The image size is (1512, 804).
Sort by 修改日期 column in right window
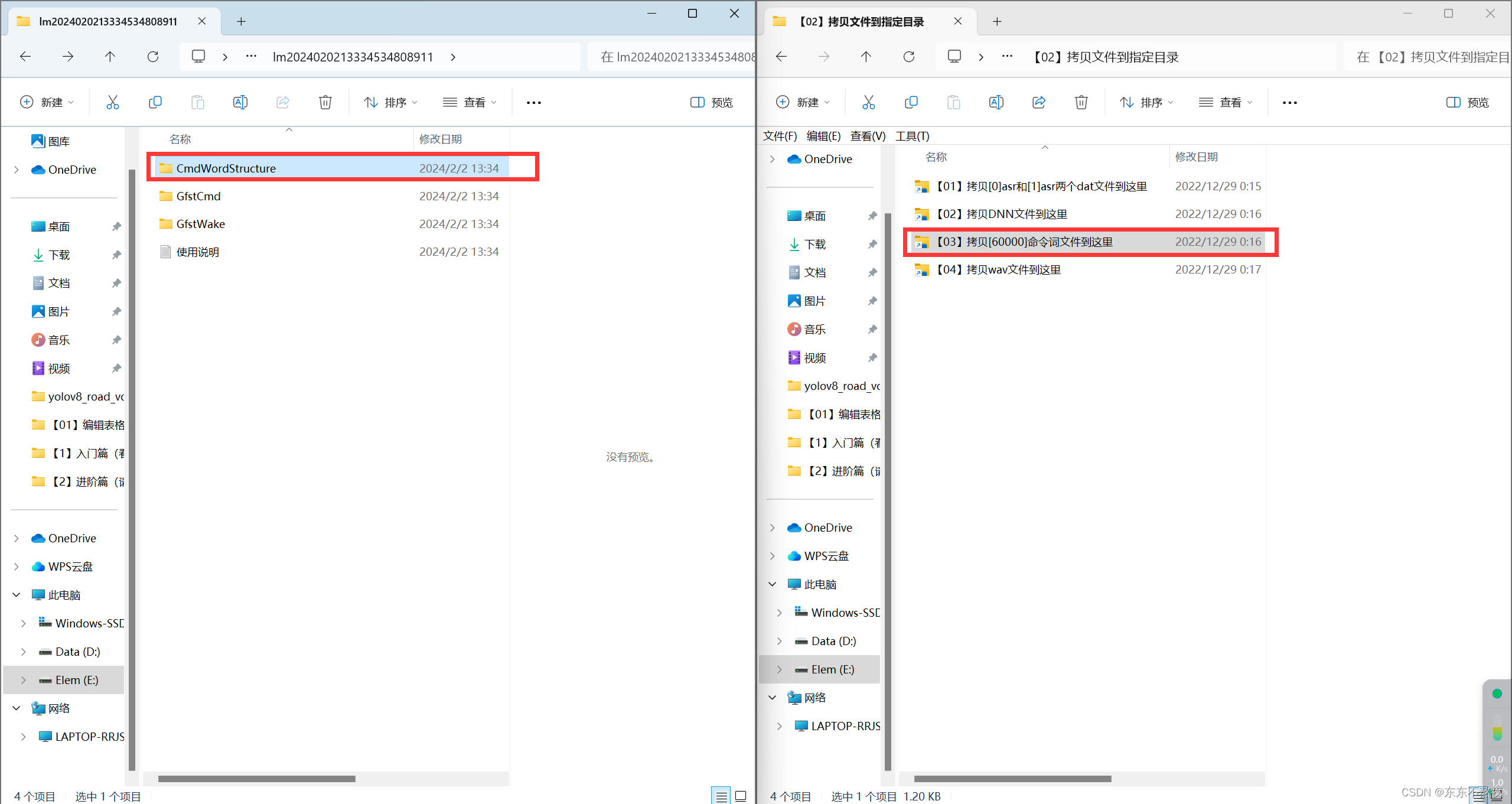pos(1197,157)
